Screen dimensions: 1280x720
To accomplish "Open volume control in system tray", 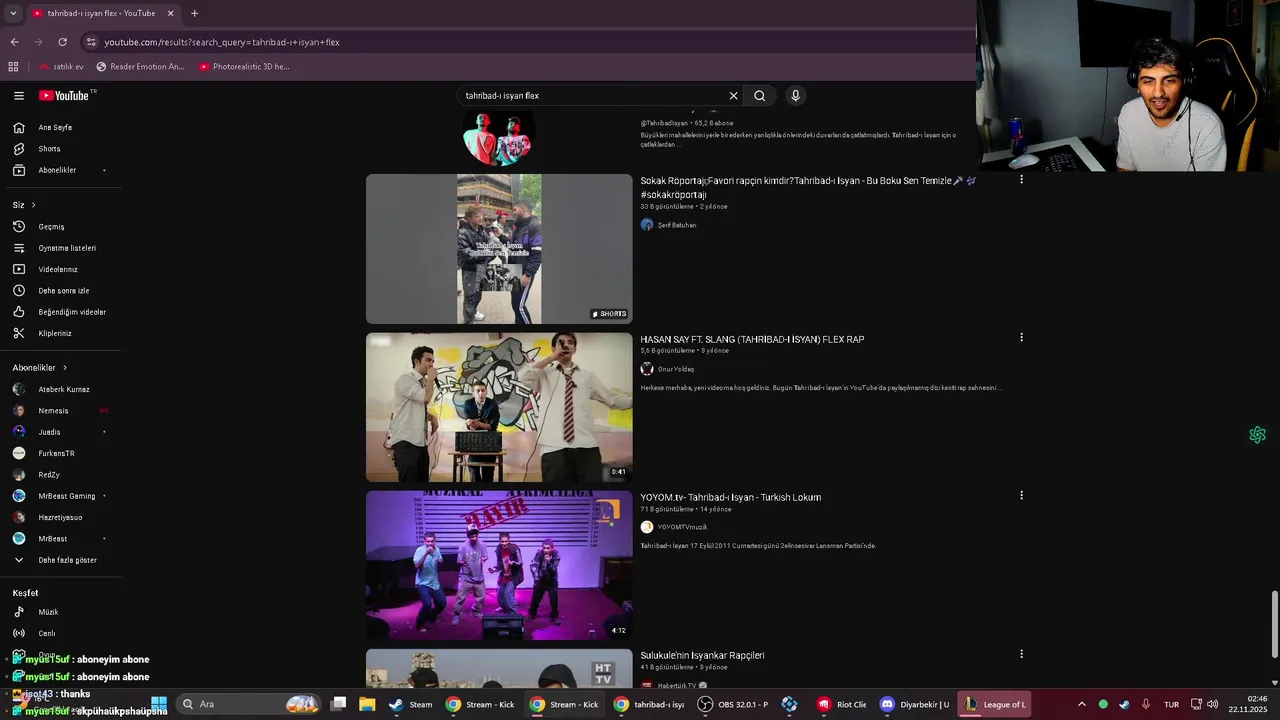I will pos(1213,704).
